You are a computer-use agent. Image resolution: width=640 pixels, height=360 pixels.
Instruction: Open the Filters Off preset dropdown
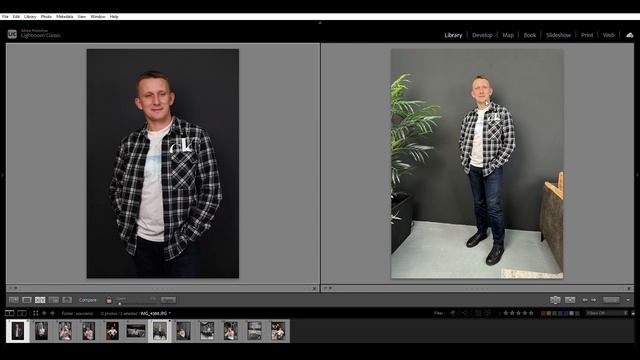click(607, 313)
